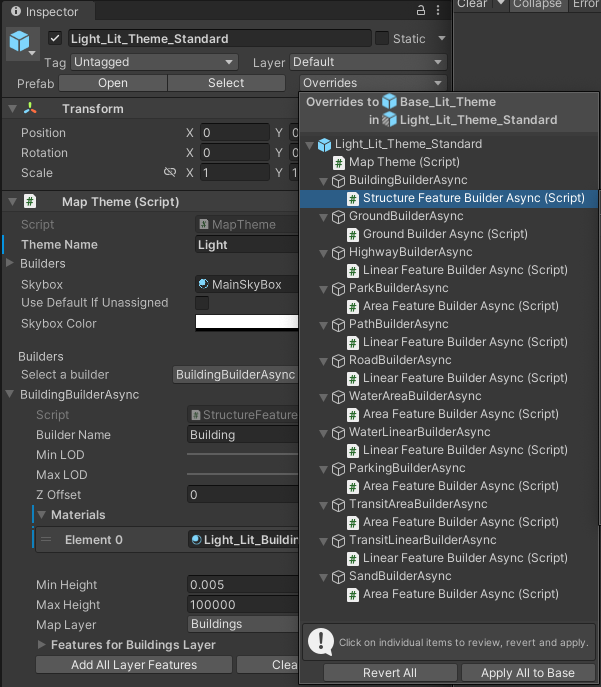
Task: Toggle the GameObject active checkbox
Action: (55, 38)
